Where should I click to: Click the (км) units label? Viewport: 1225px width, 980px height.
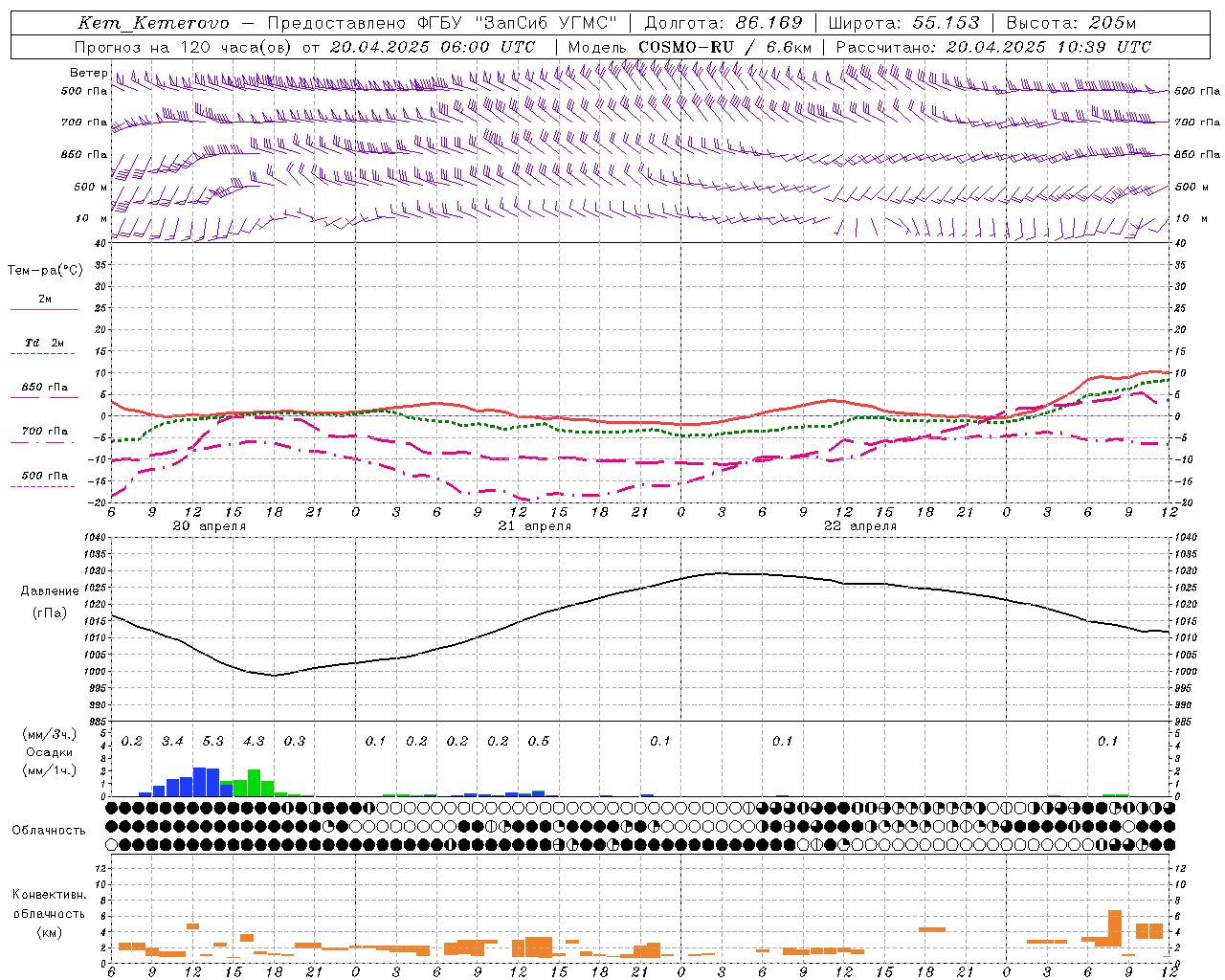49,932
